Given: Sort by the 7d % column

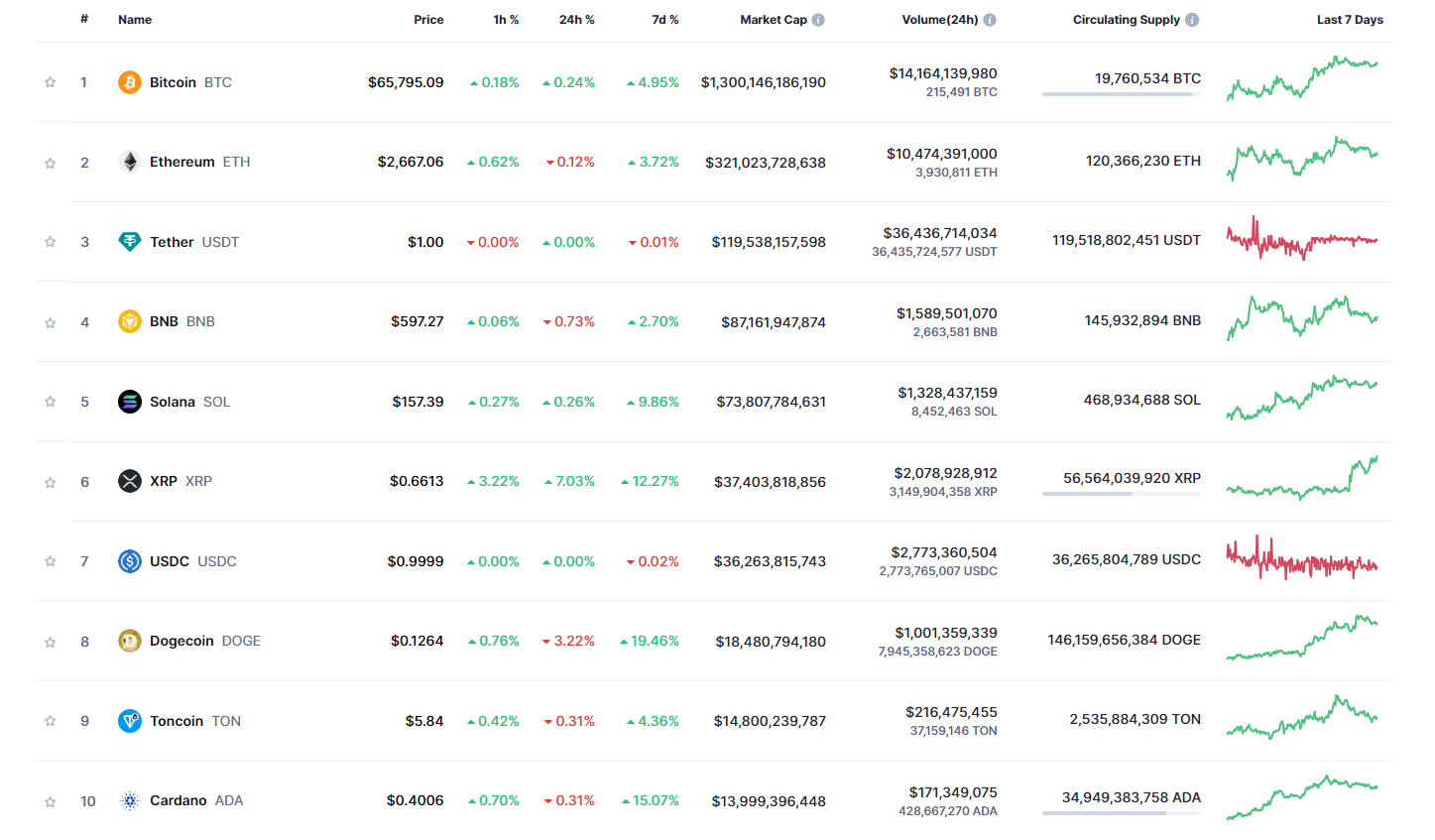Looking at the screenshot, I should coord(665,20).
